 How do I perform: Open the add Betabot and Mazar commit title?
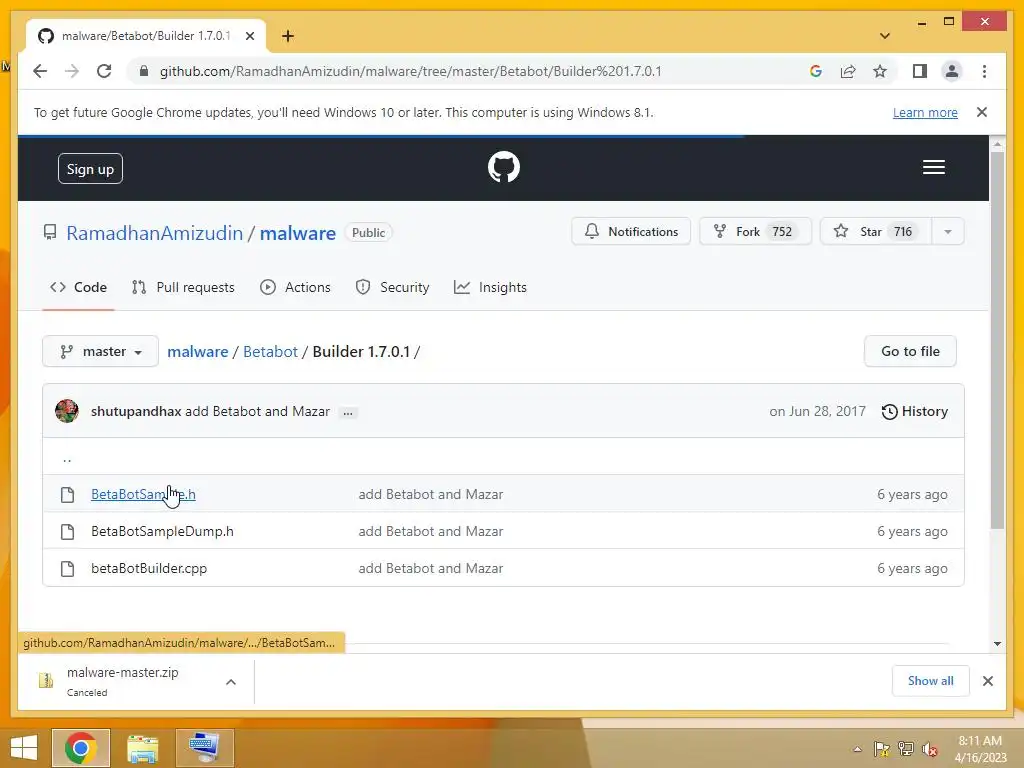pos(257,411)
